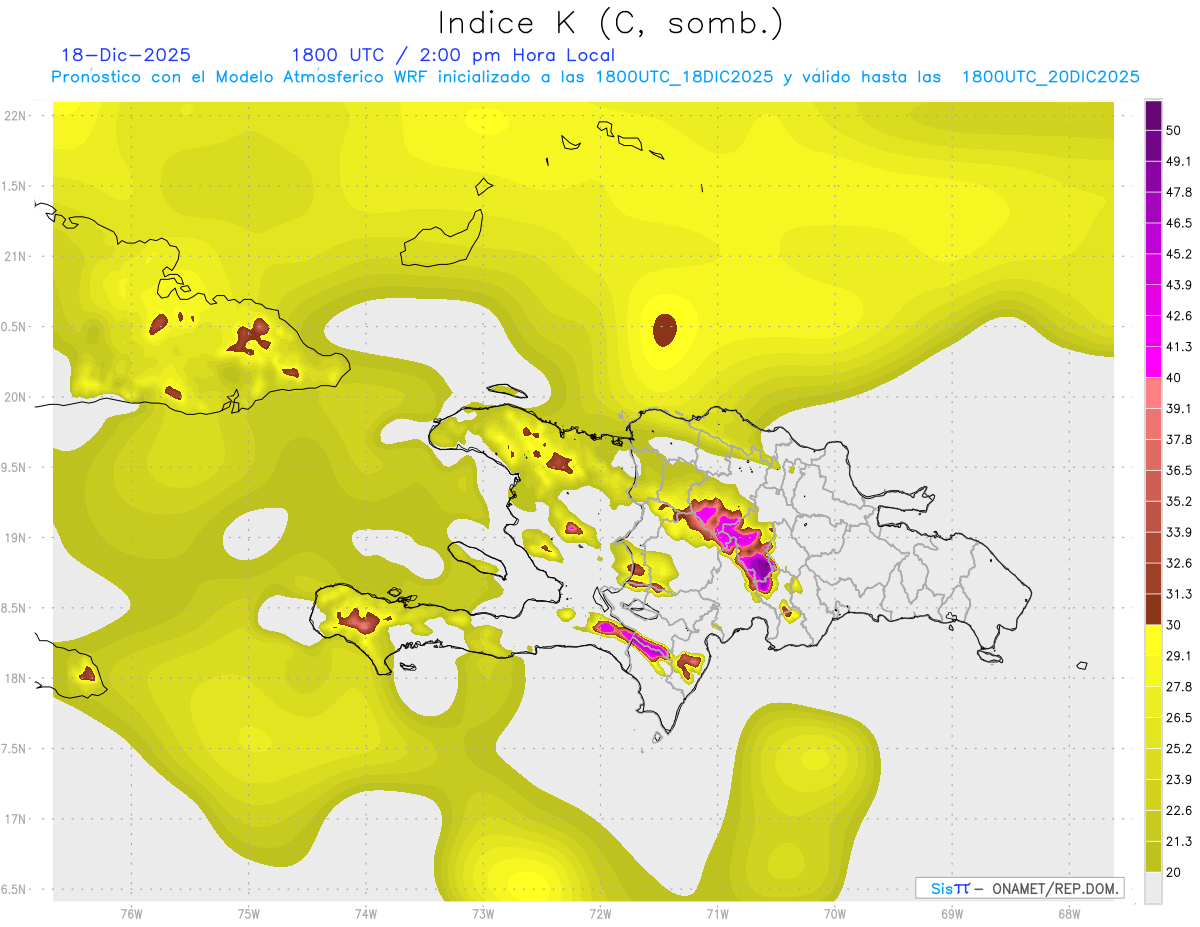Click the gray swatch below legend value 20
Viewport: 1200px width, 927px height.
pyautogui.click(x=1154, y=888)
